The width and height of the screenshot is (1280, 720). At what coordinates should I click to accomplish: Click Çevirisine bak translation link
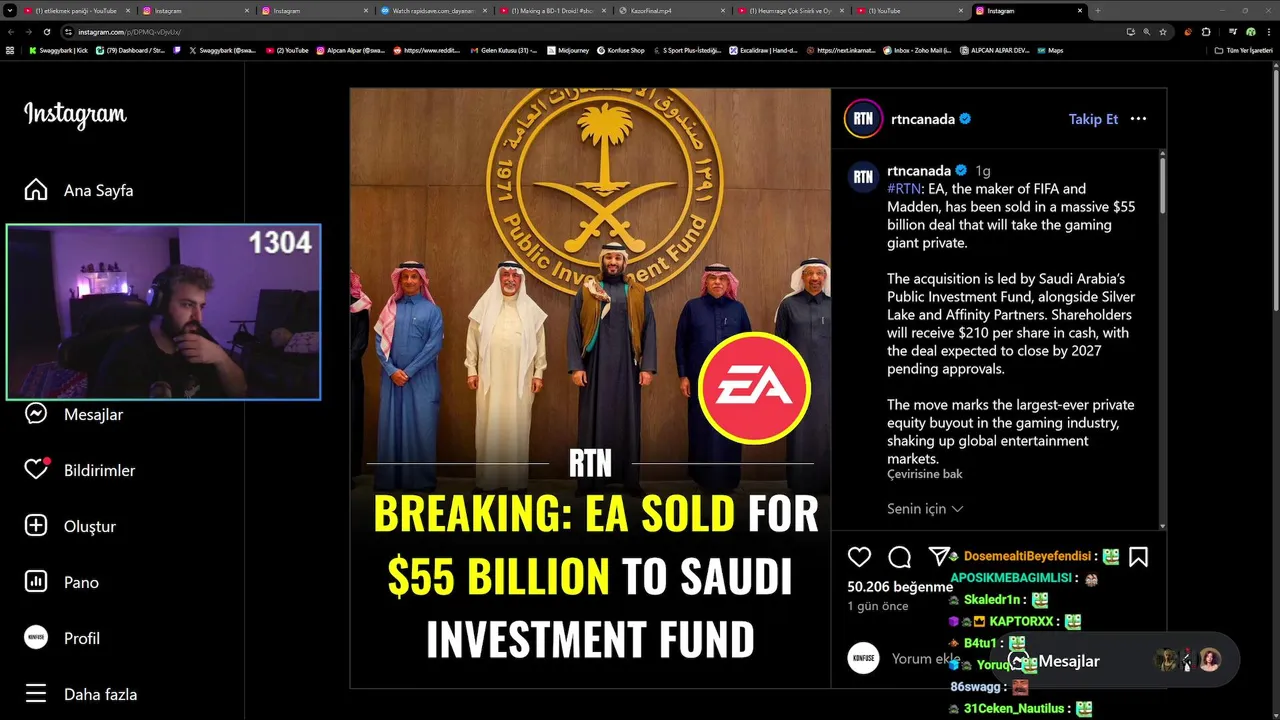[x=925, y=474]
